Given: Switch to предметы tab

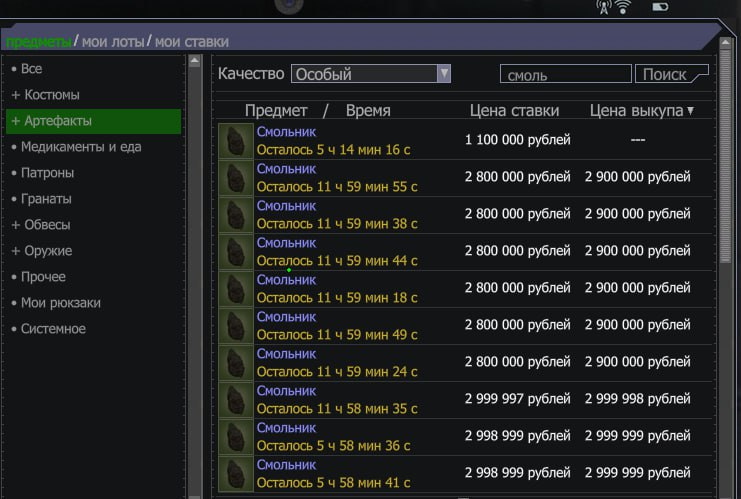Looking at the screenshot, I should (39, 42).
